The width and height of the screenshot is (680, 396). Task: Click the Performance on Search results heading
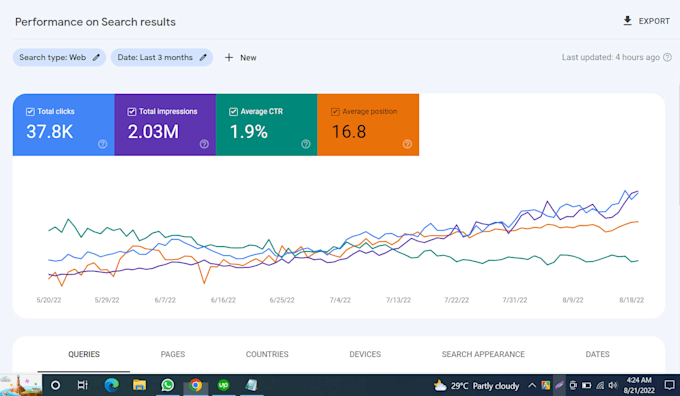tap(95, 22)
